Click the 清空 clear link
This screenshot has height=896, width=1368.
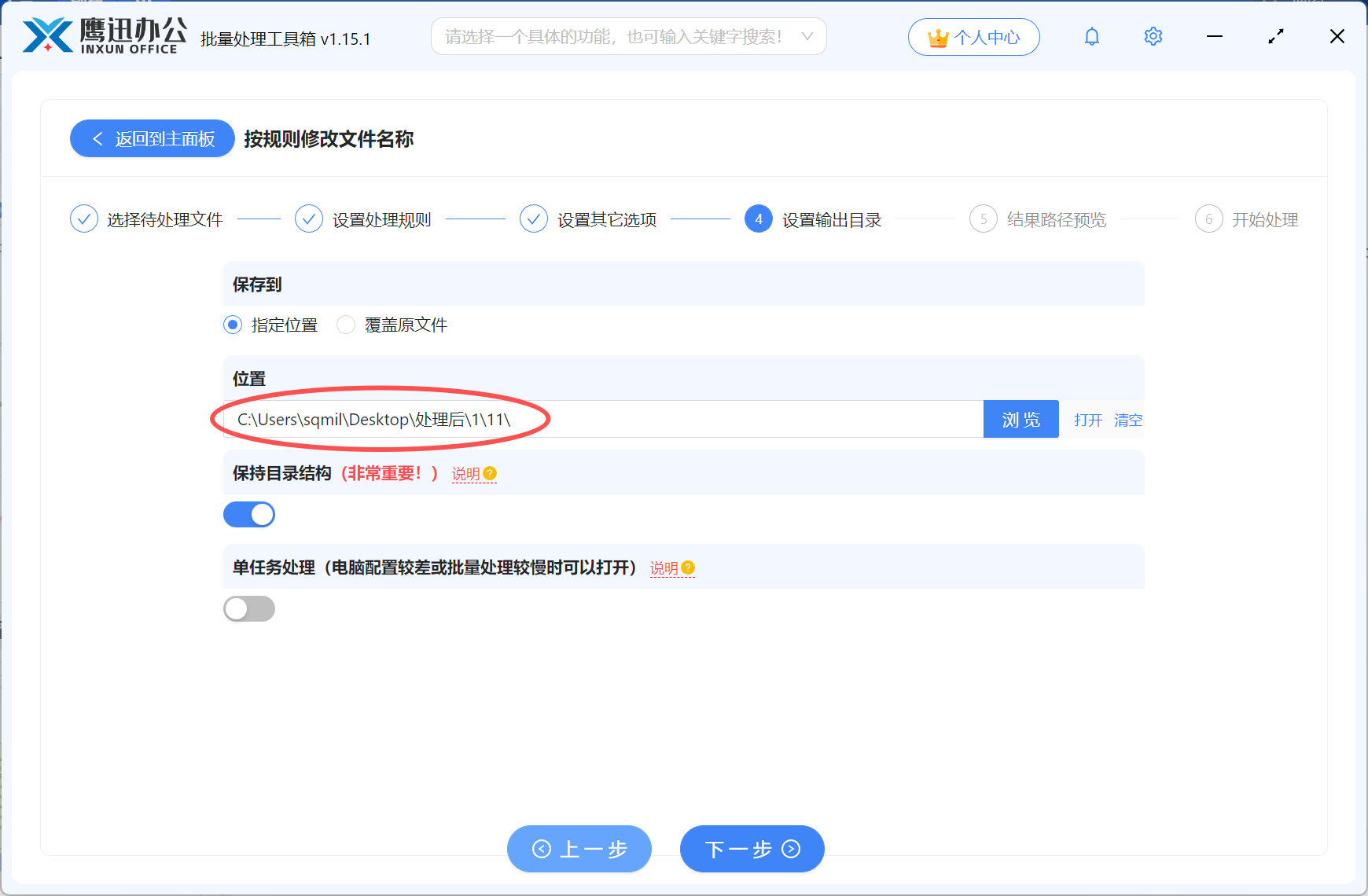[1128, 420]
